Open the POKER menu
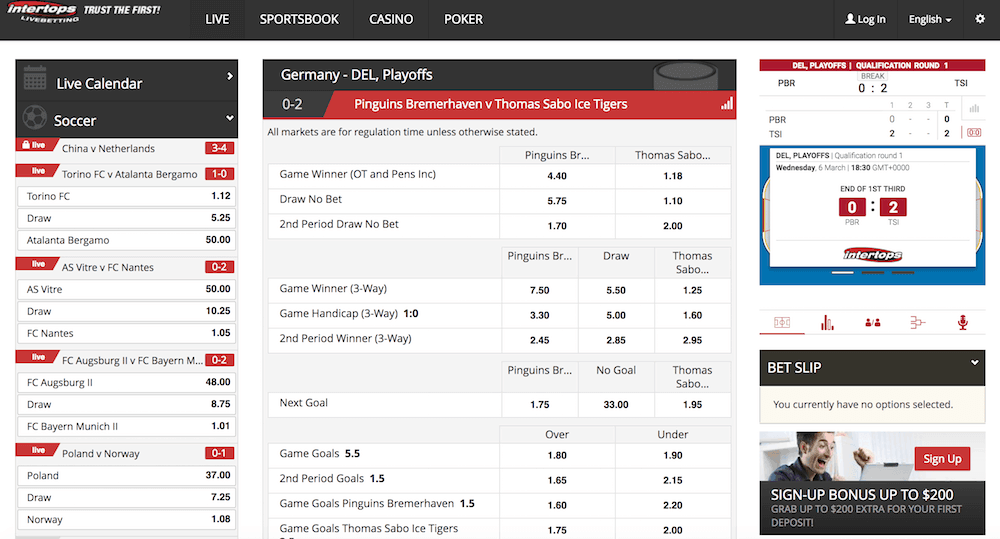The height and width of the screenshot is (539, 1000). point(463,19)
